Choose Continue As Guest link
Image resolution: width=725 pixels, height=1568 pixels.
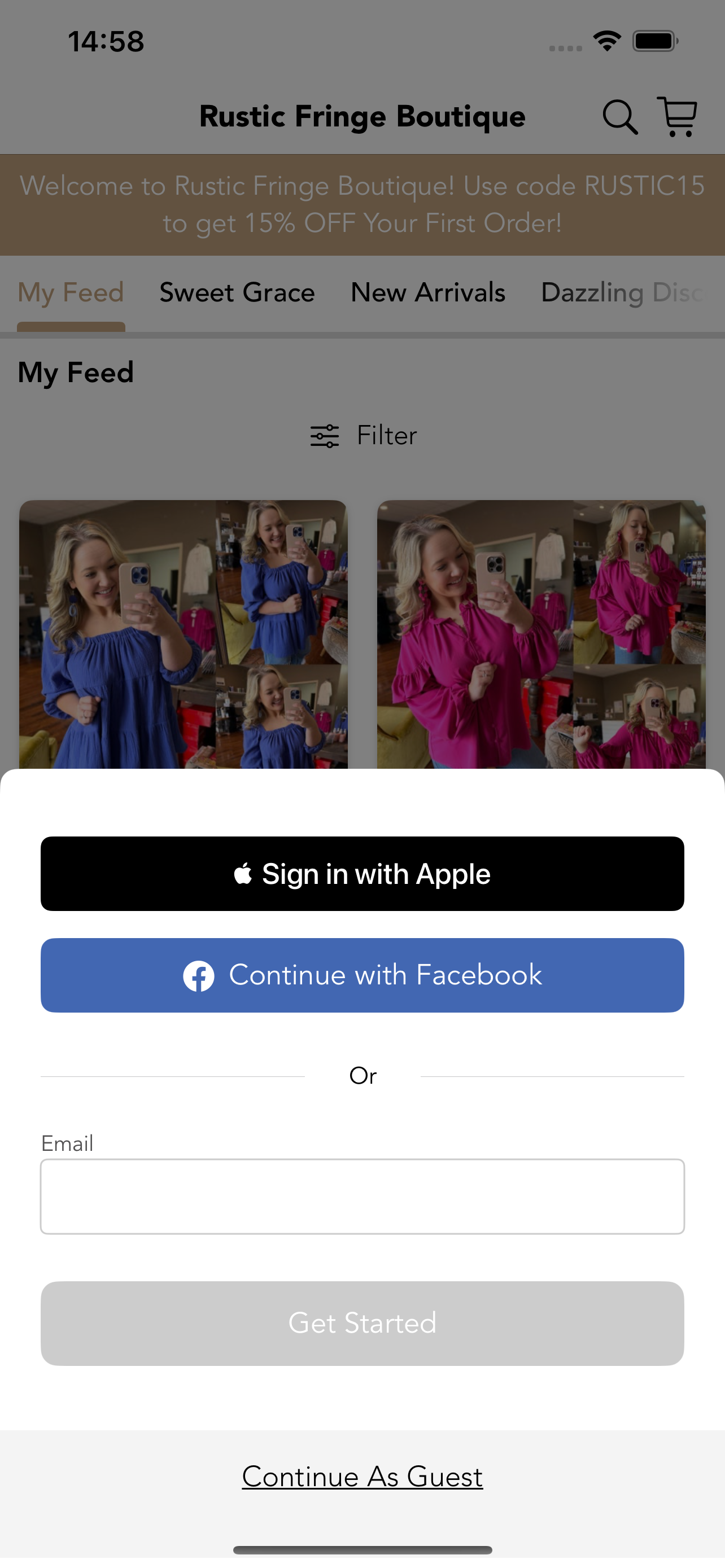click(x=362, y=1477)
